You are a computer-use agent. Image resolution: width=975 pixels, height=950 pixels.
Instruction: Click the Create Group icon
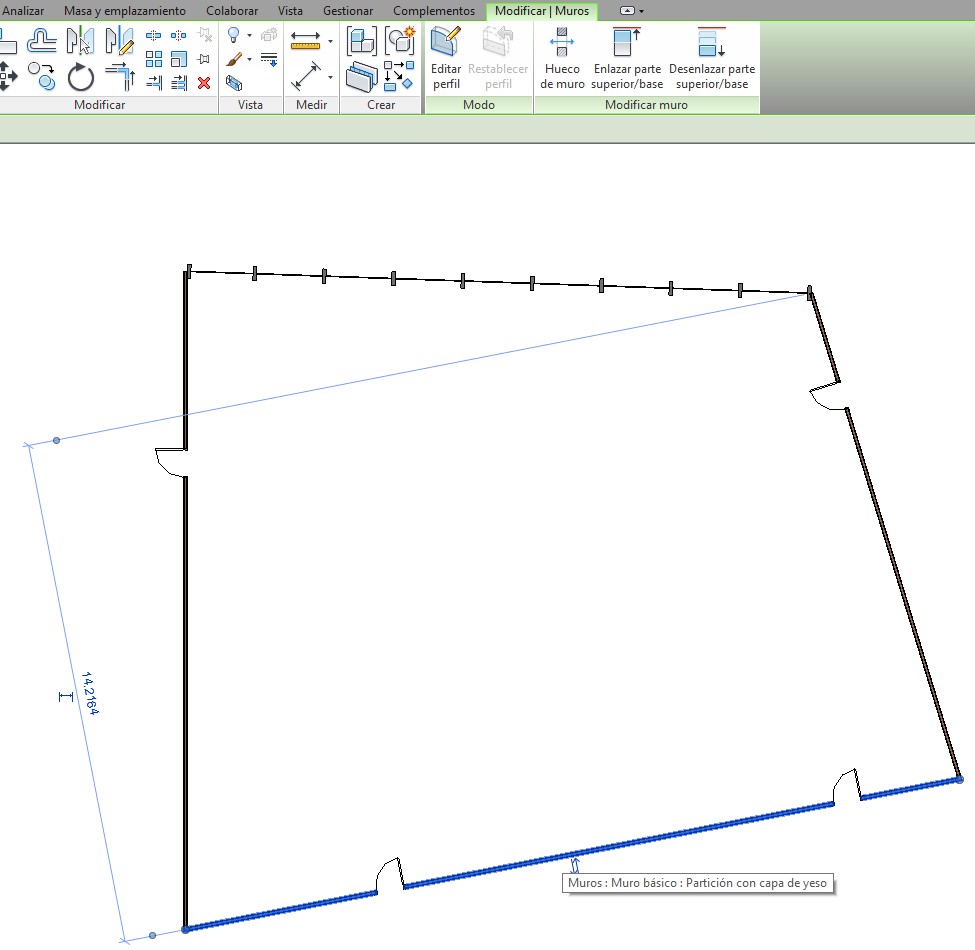(361, 41)
